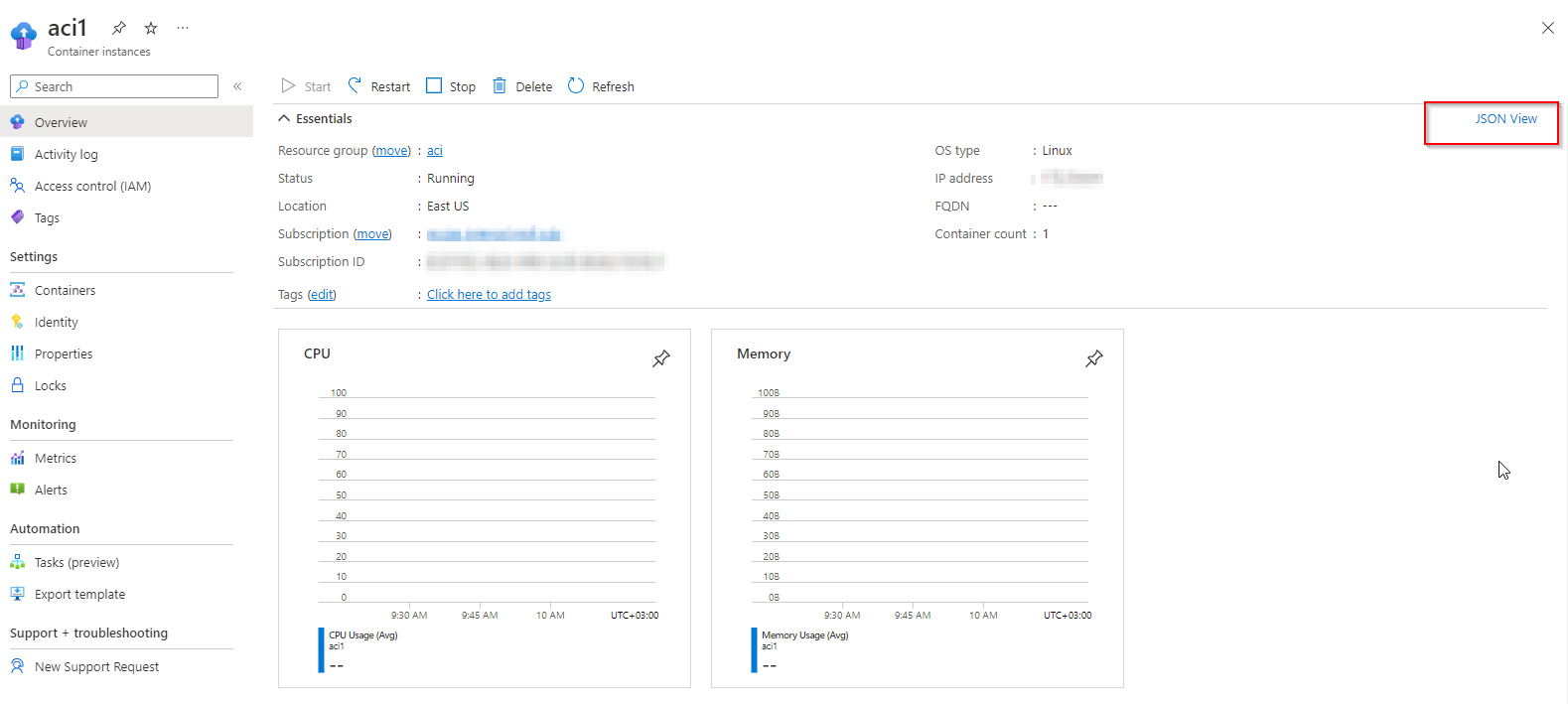Stop the container instance
This screenshot has width=1568, height=704.
click(x=451, y=86)
